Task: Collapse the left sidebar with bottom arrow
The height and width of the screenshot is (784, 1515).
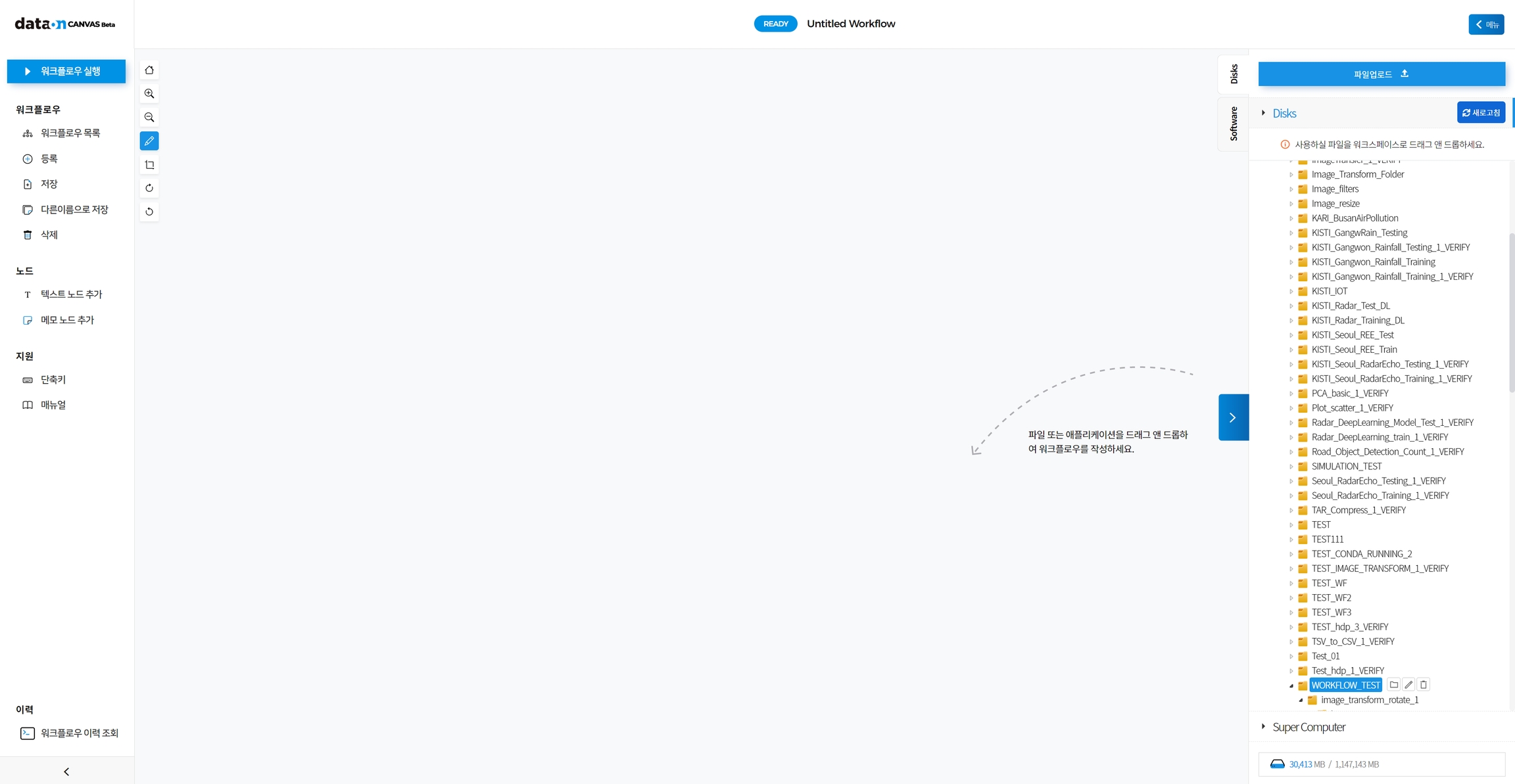Action: pos(66,772)
